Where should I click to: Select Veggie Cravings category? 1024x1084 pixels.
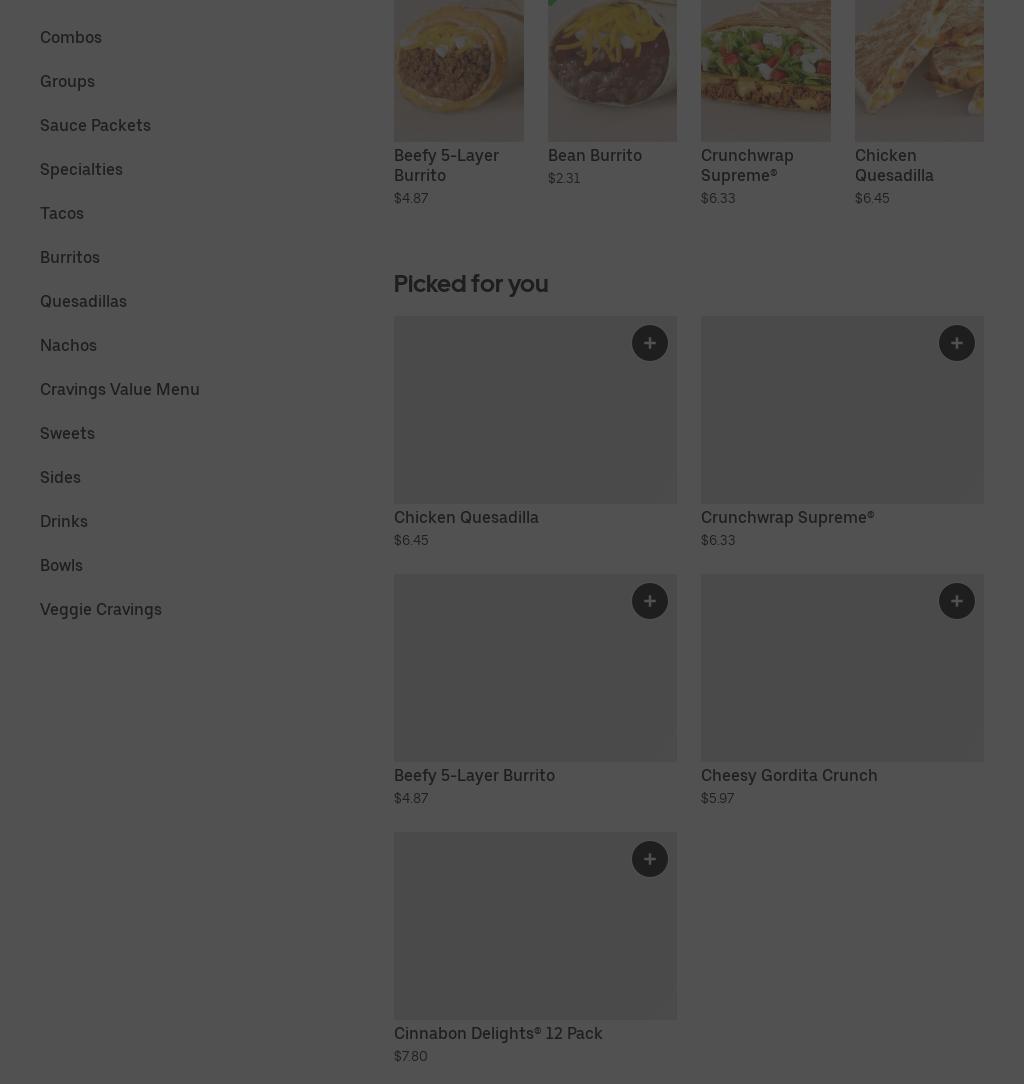101,609
